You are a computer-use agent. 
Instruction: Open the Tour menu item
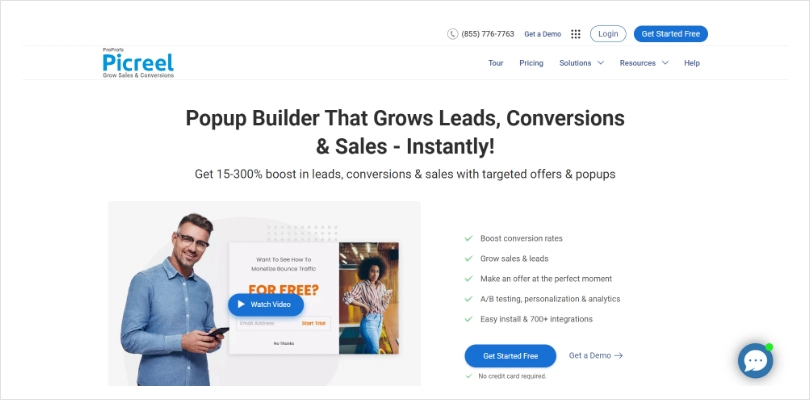tap(495, 63)
